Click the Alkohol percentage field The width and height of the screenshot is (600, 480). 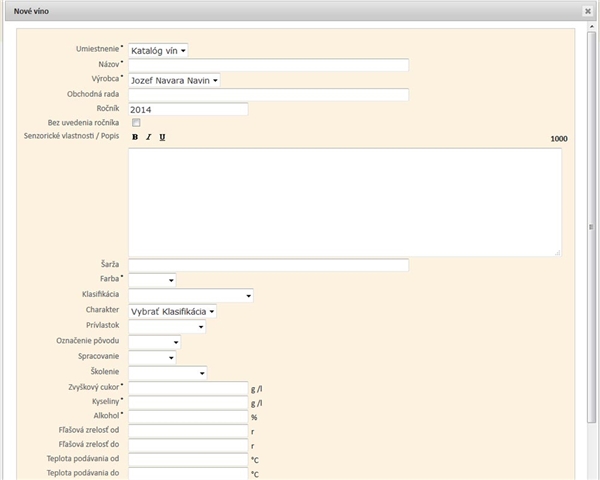[188, 416]
